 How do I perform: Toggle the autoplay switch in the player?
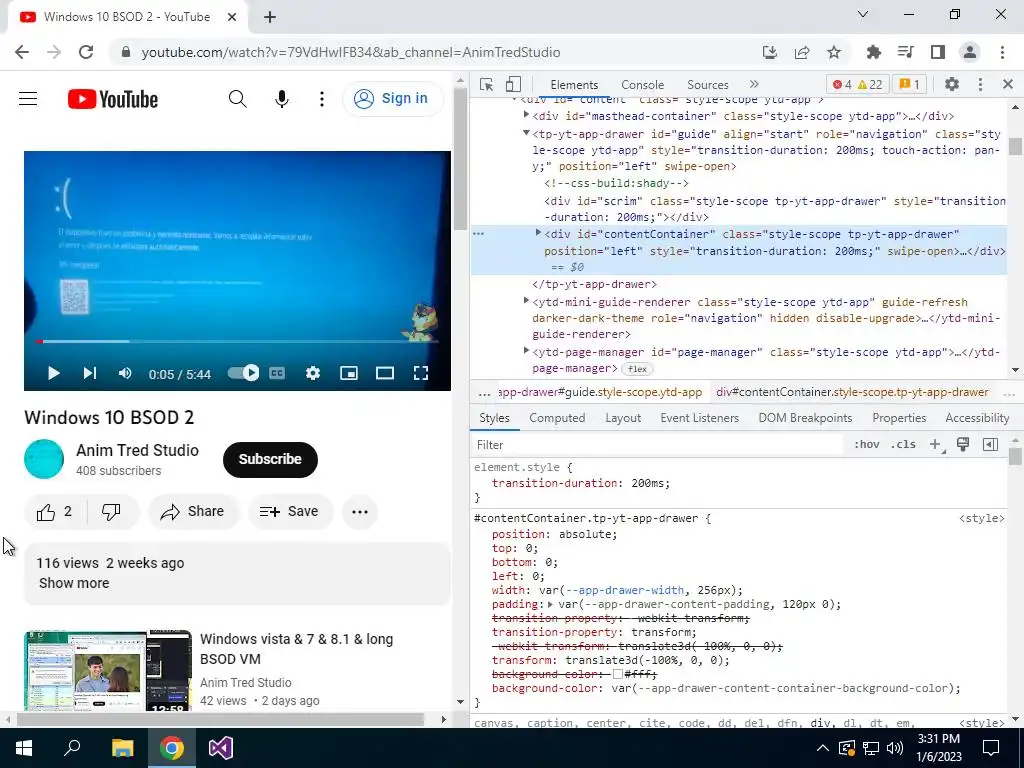244,373
